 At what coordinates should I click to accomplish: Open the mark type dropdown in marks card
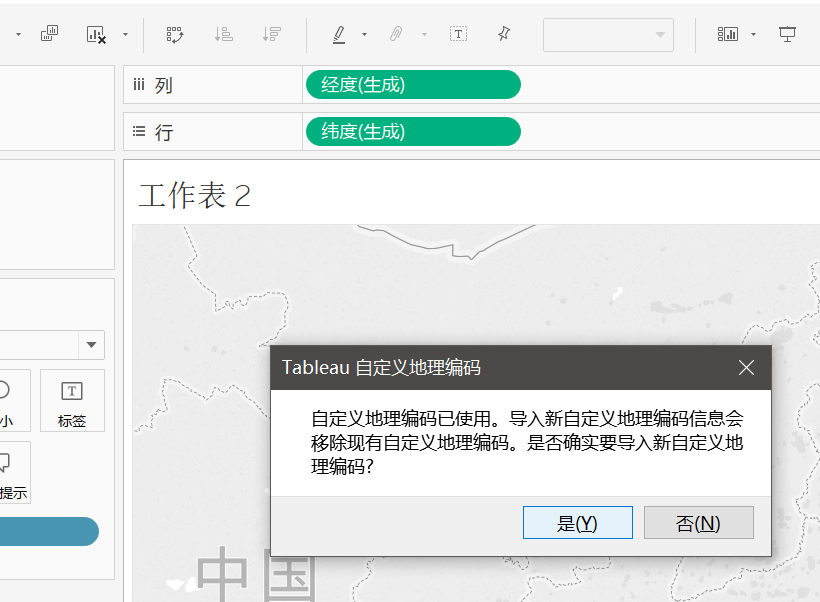click(x=92, y=345)
